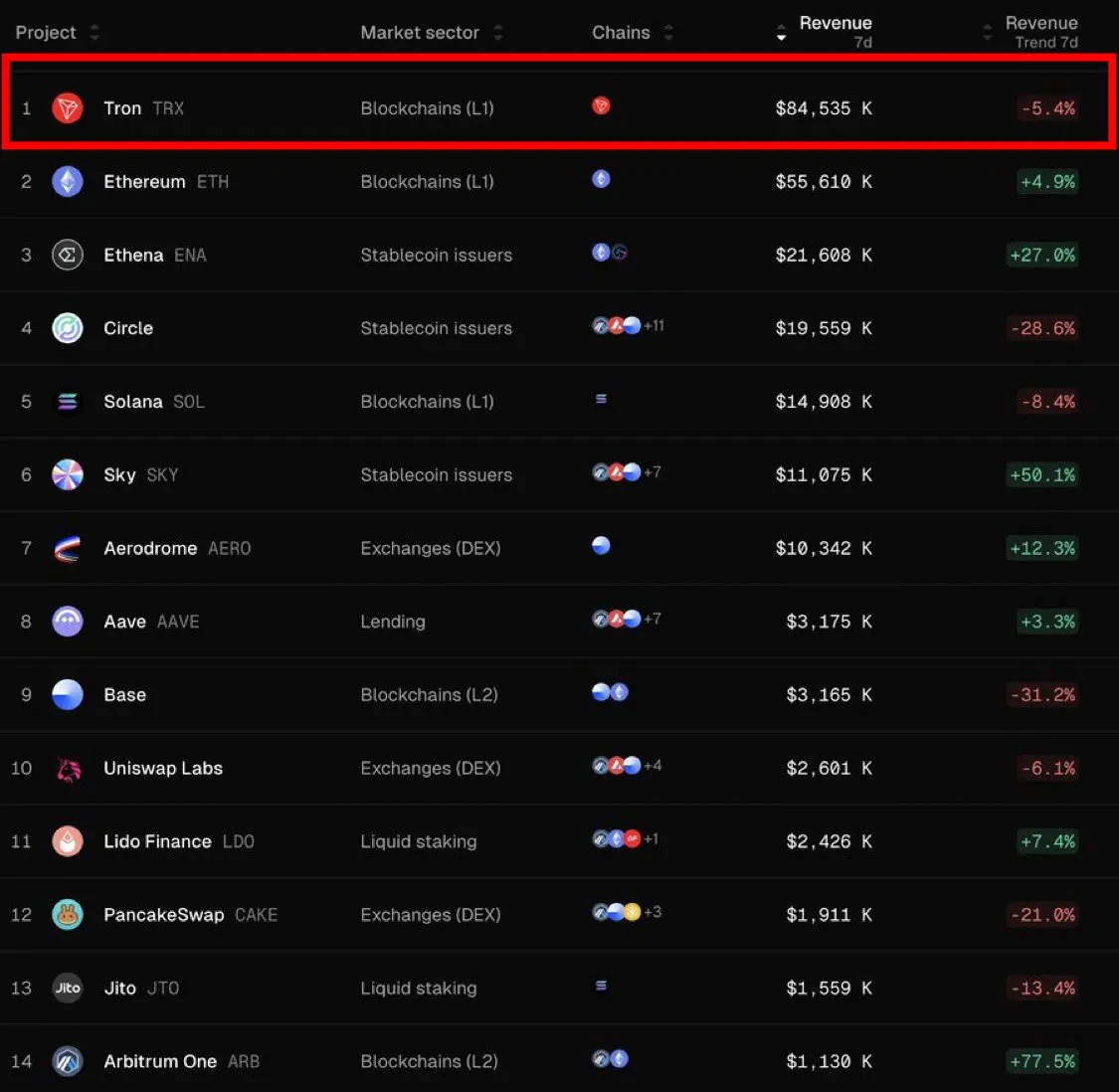1119x1092 pixels.
Task: Click the Market sector column header
Action: pos(420,32)
